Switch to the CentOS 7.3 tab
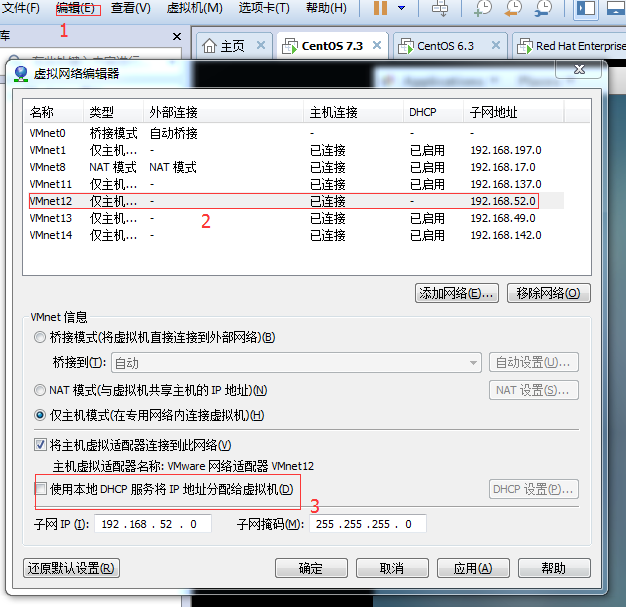The height and width of the screenshot is (607, 626). [x=332, y=46]
